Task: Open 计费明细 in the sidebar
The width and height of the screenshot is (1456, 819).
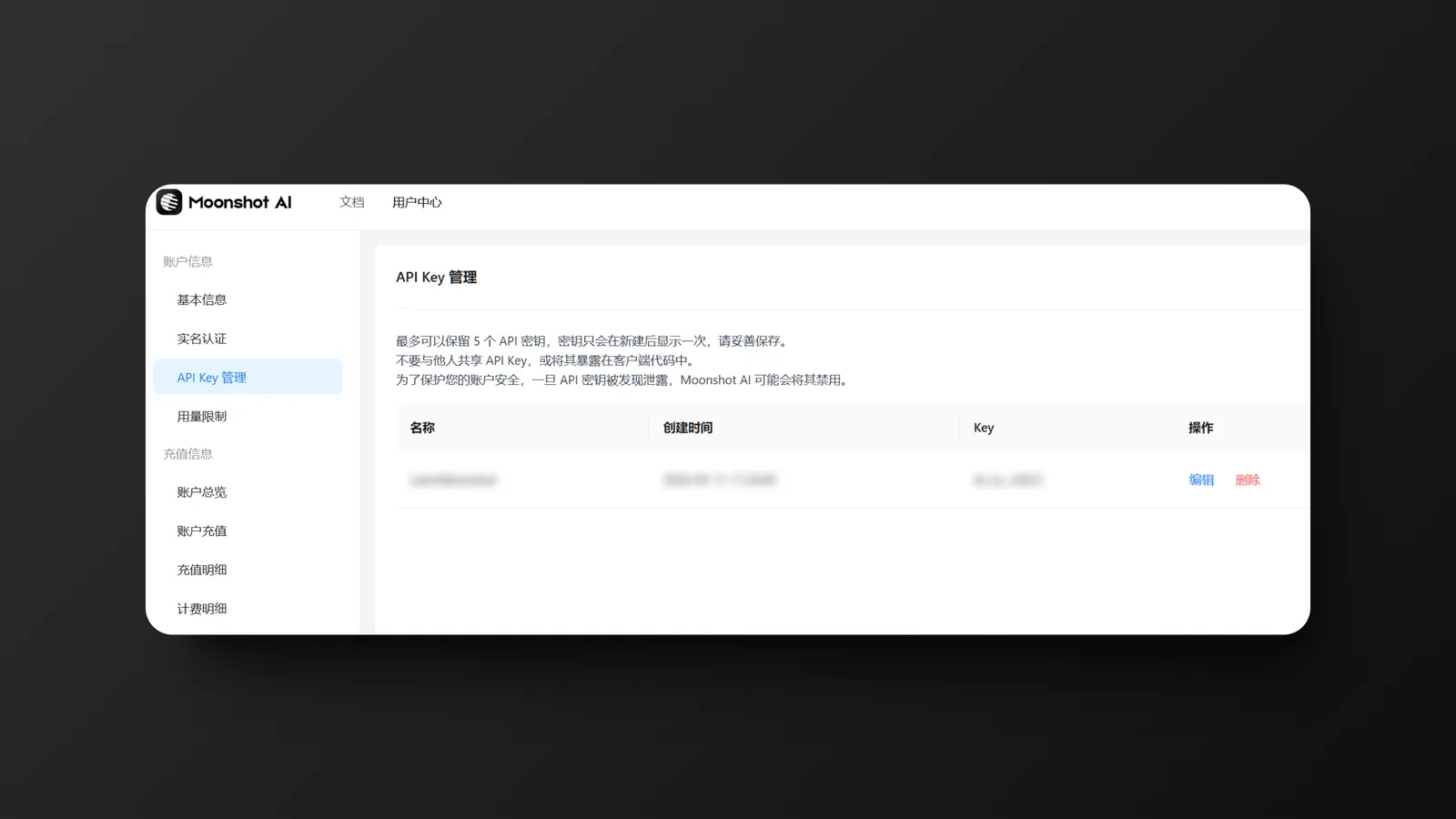Action: 202,609
